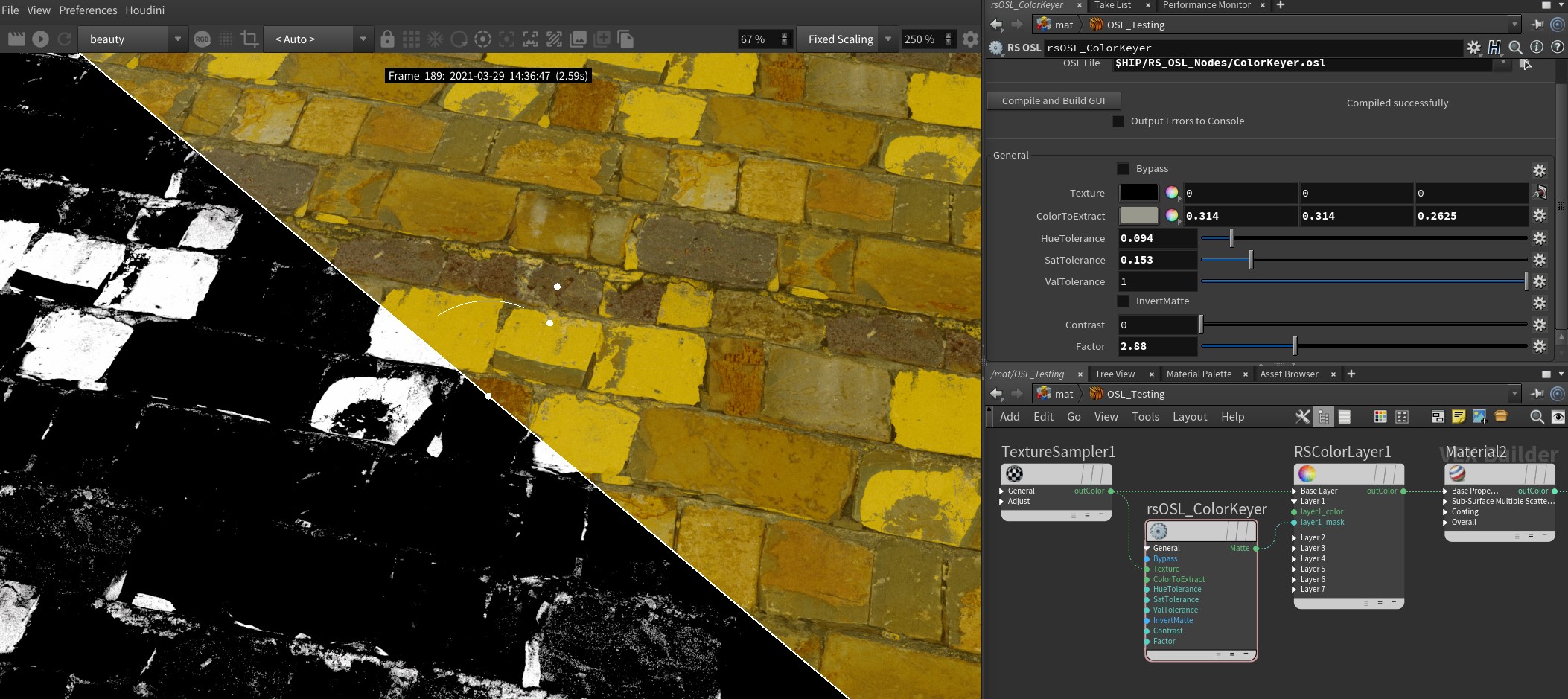1568x699 pixels.
Task: Open the Preferences menu
Action: coord(88,10)
